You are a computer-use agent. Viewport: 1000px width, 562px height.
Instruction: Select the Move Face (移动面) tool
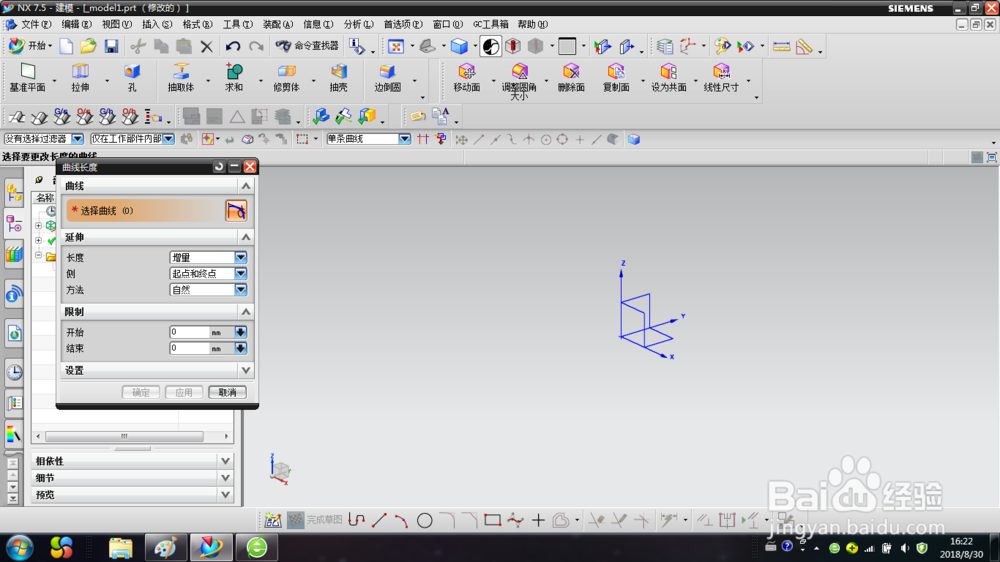pos(467,78)
